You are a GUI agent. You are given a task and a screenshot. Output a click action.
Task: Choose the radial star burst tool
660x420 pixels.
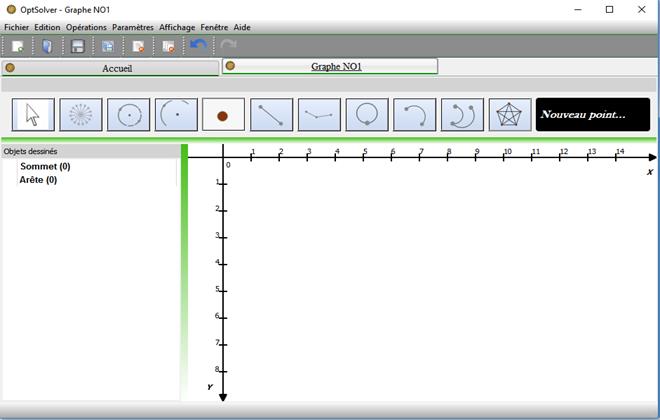pyautogui.click(x=81, y=114)
